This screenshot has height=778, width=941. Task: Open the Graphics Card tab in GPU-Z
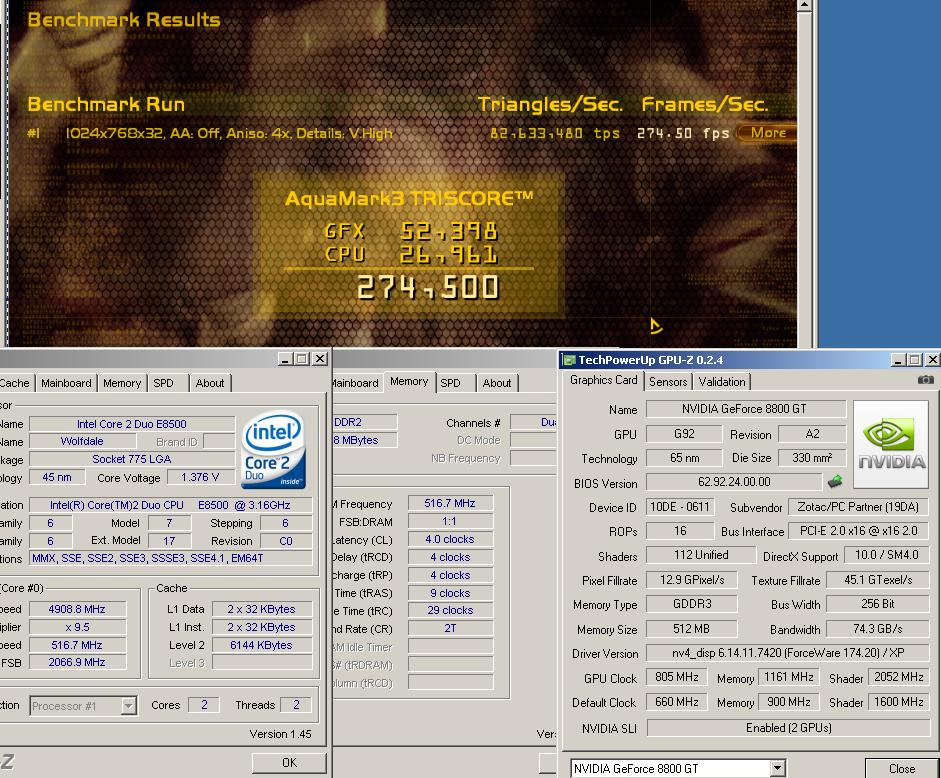603,380
